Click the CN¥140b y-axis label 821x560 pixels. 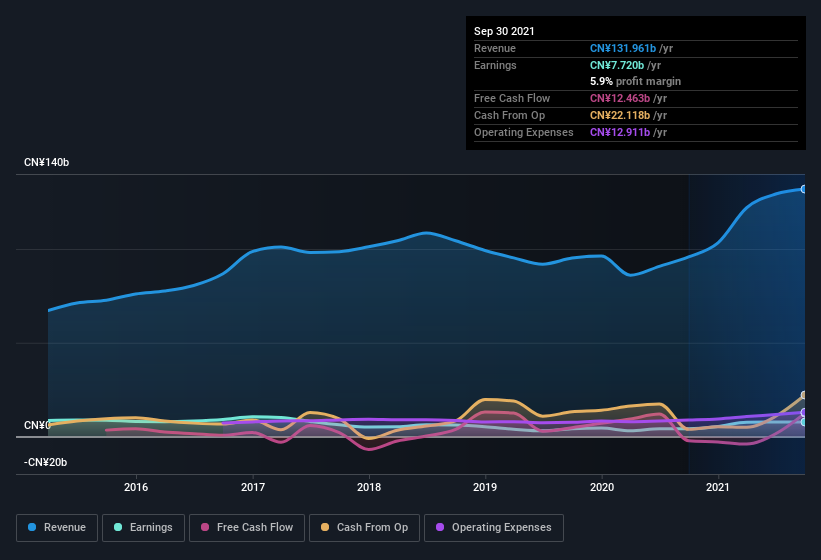47,162
